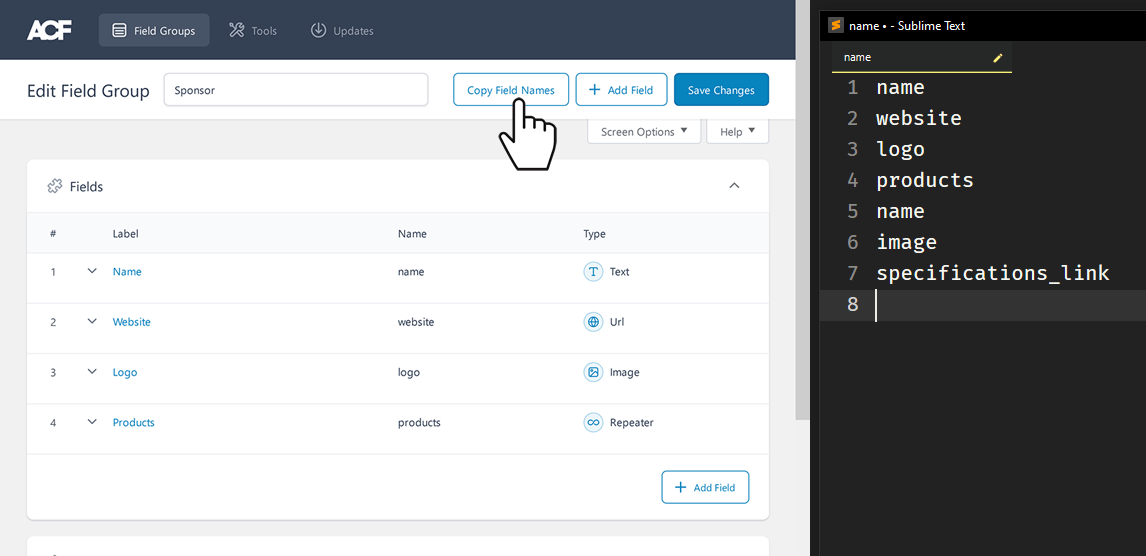Open the Products field label link
The width and height of the screenshot is (1146, 556).
pos(134,422)
